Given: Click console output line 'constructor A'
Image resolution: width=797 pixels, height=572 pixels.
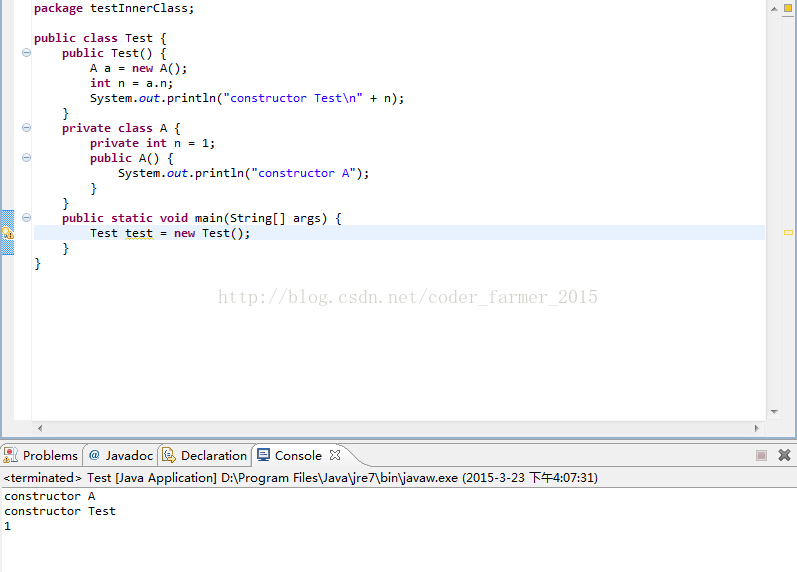Looking at the screenshot, I should click(50, 496).
